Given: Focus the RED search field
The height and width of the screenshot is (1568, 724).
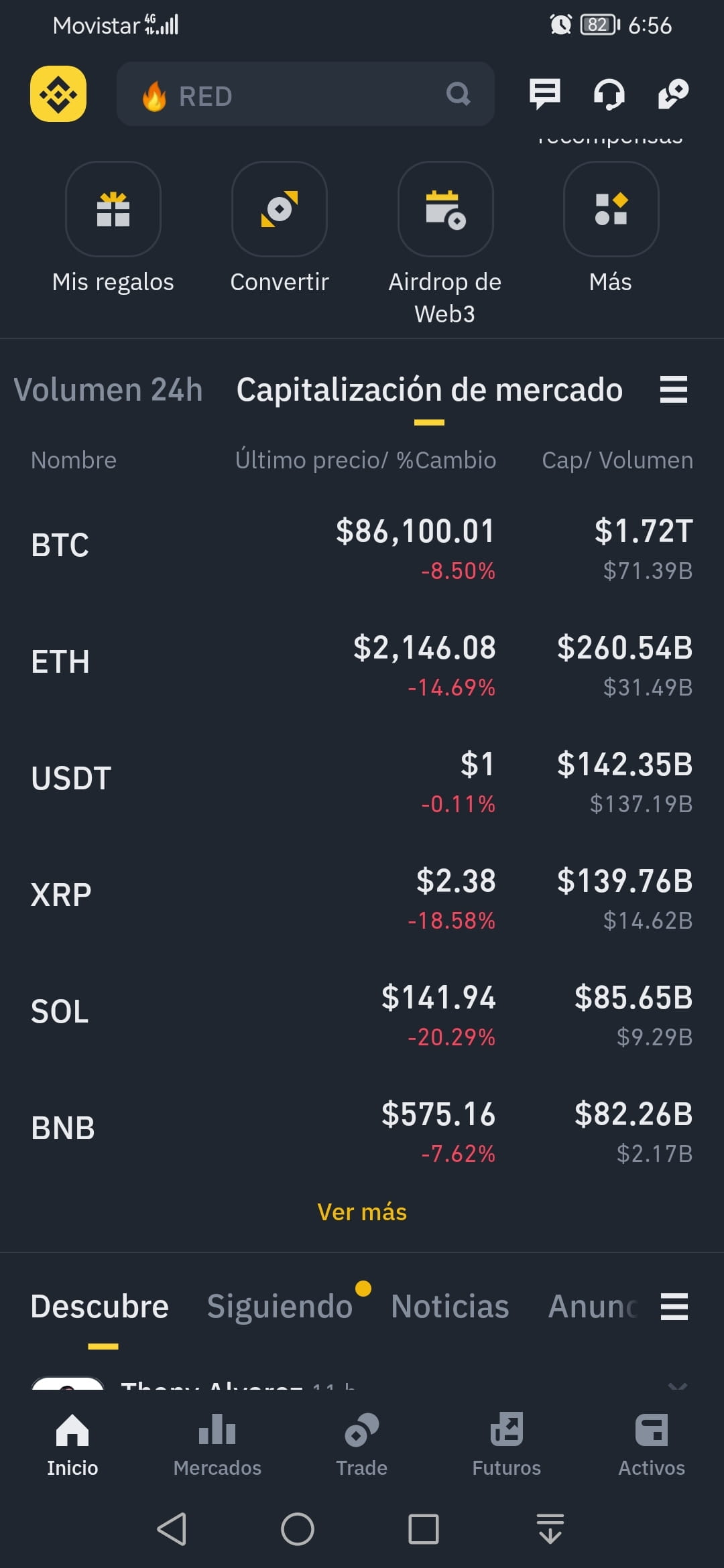Looking at the screenshot, I should point(306,94).
